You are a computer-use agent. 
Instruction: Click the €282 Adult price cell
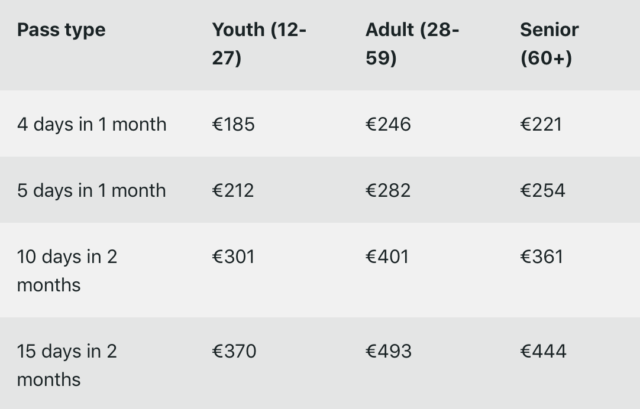388,190
